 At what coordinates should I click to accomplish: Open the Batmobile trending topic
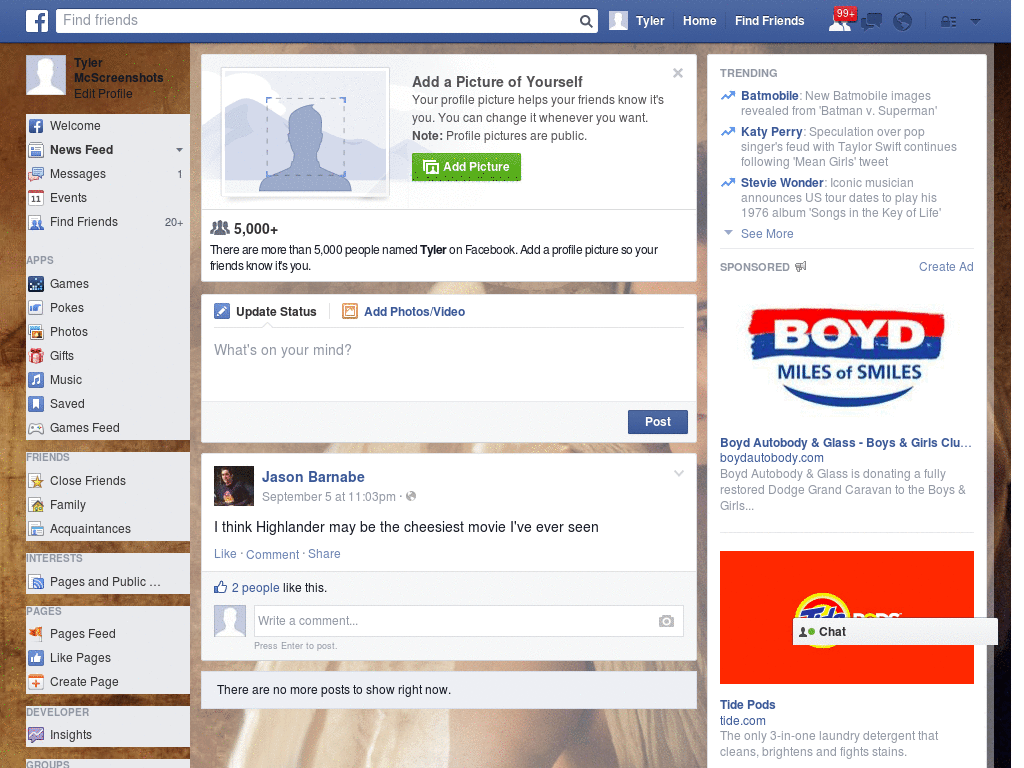(769, 96)
